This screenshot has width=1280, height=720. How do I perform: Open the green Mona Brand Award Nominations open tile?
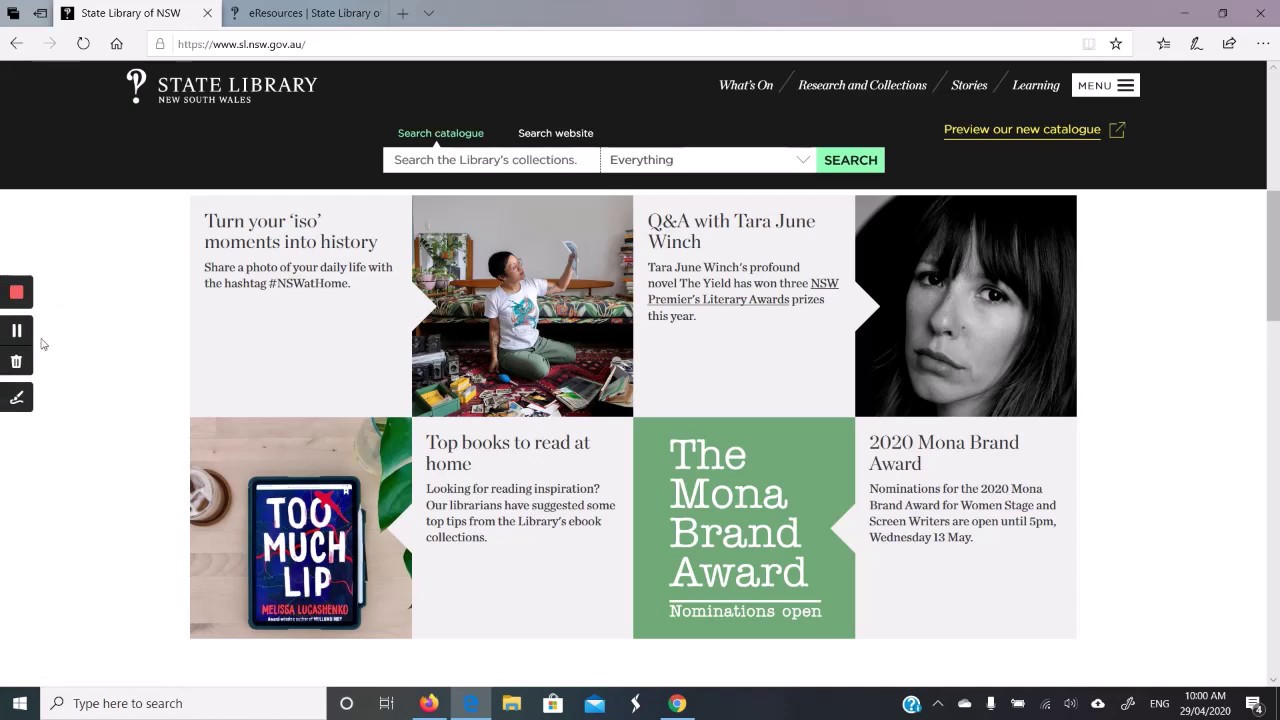tap(744, 528)
